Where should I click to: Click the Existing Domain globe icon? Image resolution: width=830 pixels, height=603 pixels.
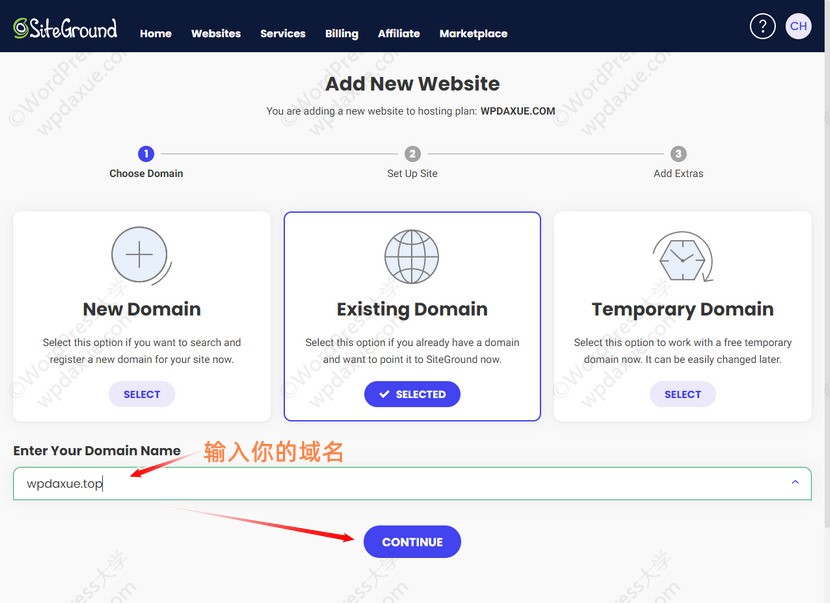[x=411, y=257]
